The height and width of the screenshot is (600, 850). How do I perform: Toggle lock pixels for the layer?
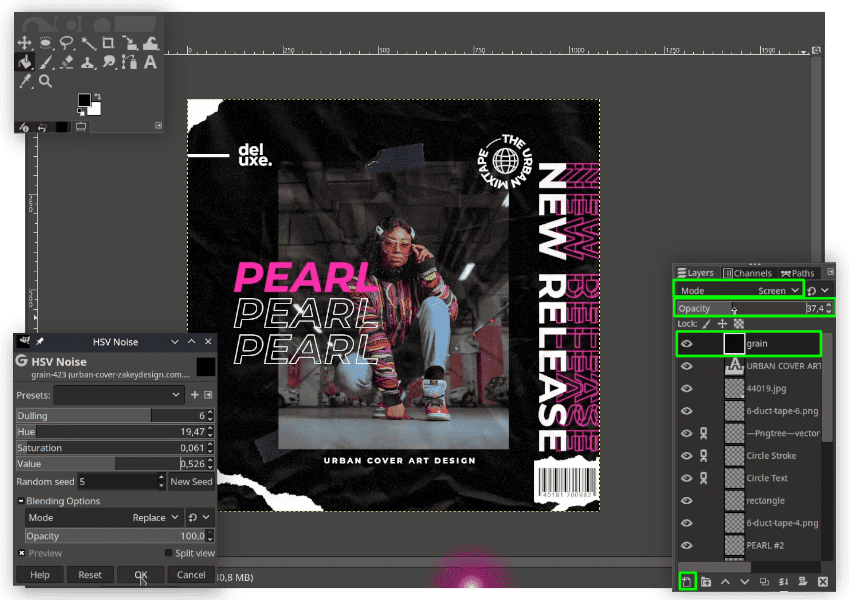coord(707,324)
